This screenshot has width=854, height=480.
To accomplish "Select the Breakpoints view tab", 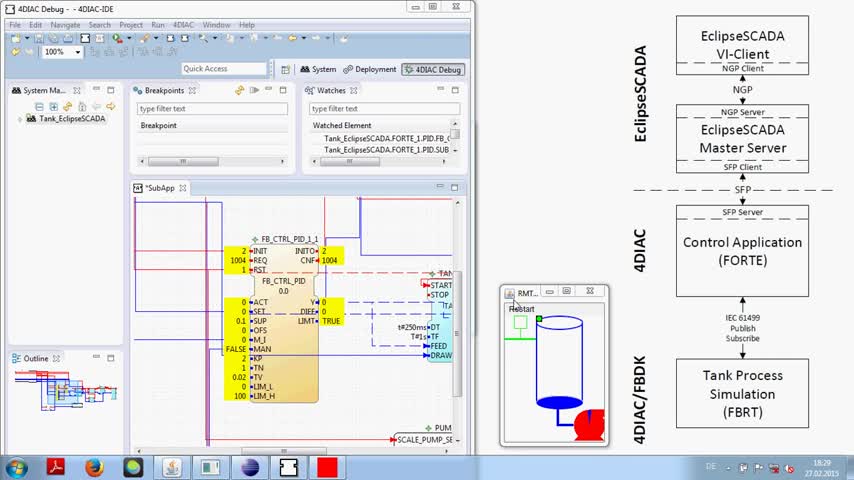I will click(x=164, y=90).
